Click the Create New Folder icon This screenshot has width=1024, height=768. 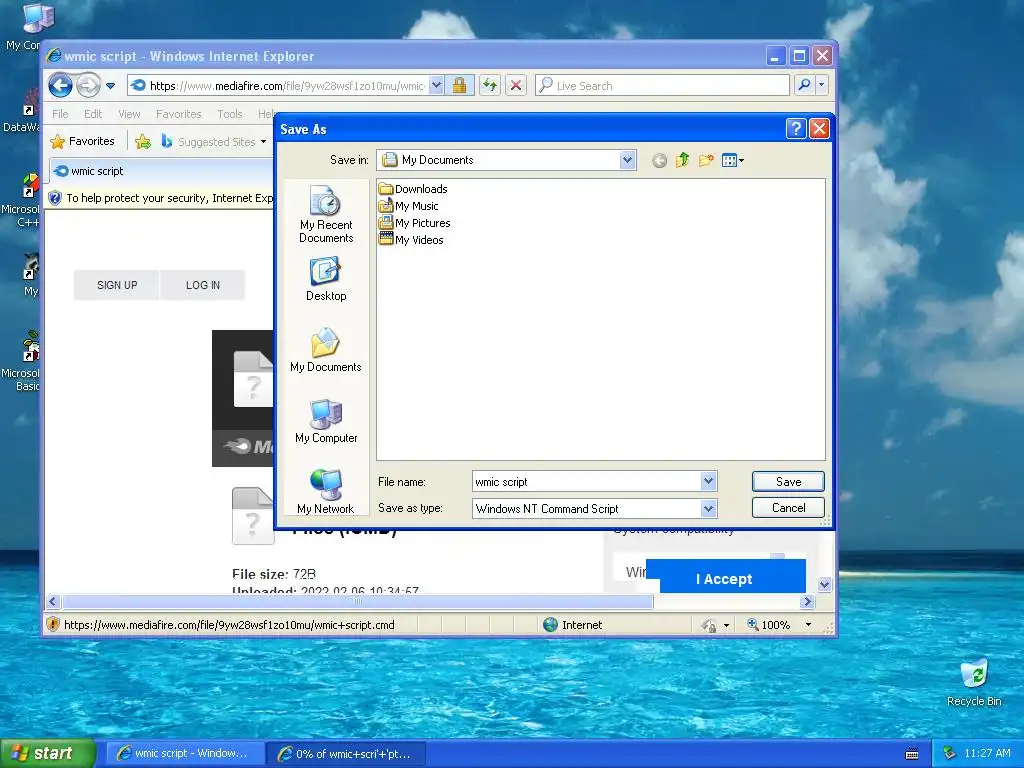[706, 160]
